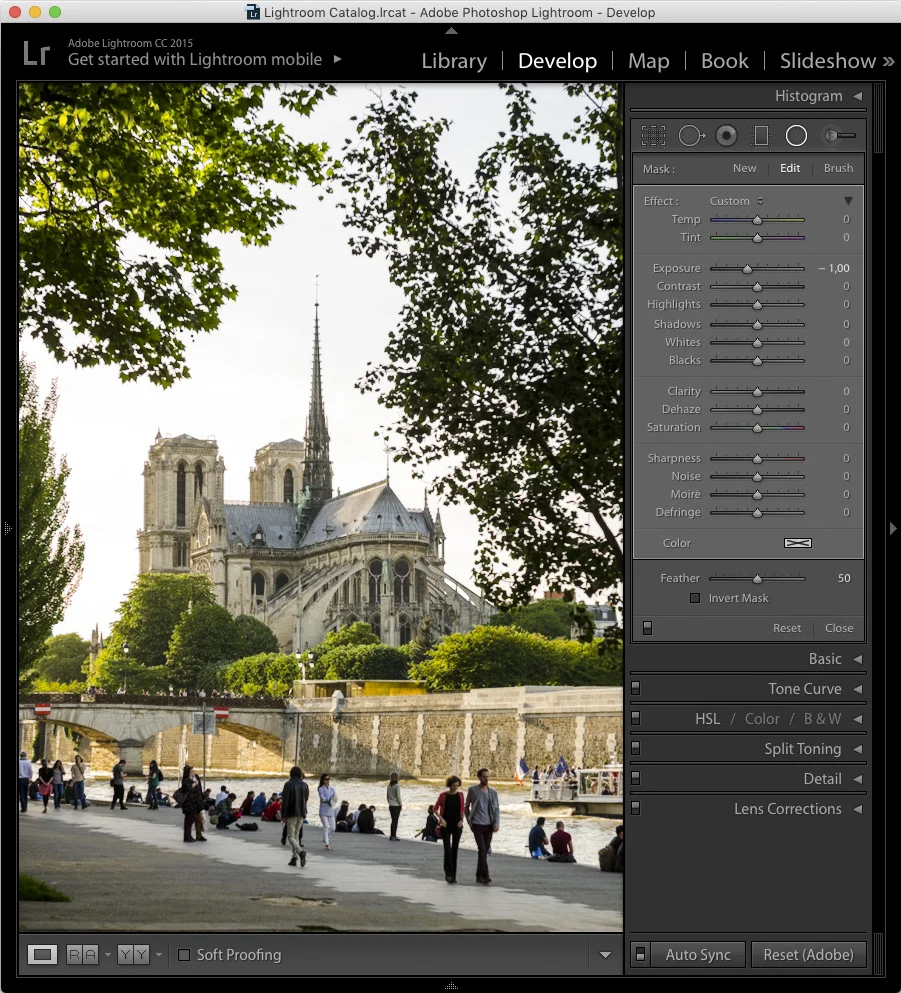The width and height of the screenshot is (901, 993).
Task: Click Lightroom catalog file icon in title bar
Action: pyautogui.click(x=253, y=12)
